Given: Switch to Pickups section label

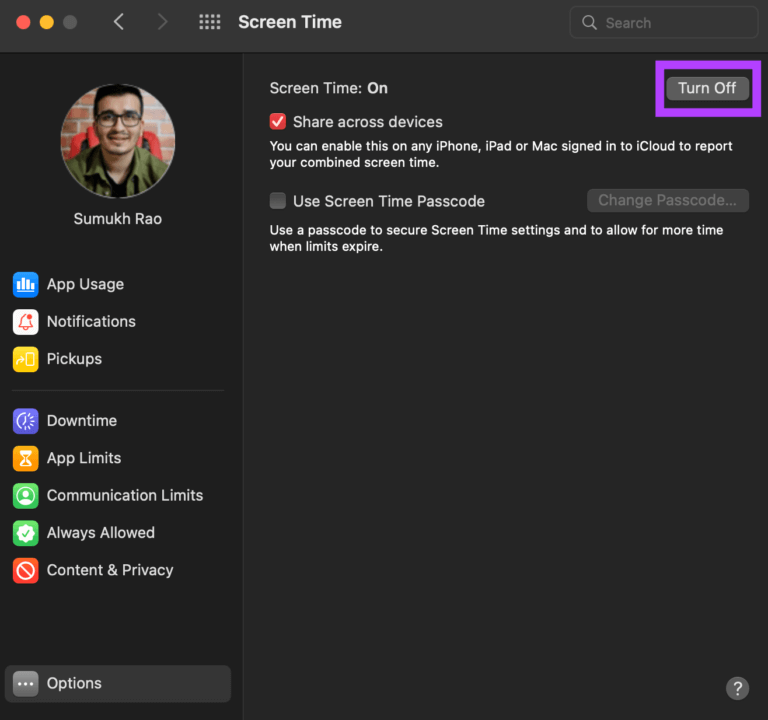Looking at the screenshot, I should click(74, 359).
